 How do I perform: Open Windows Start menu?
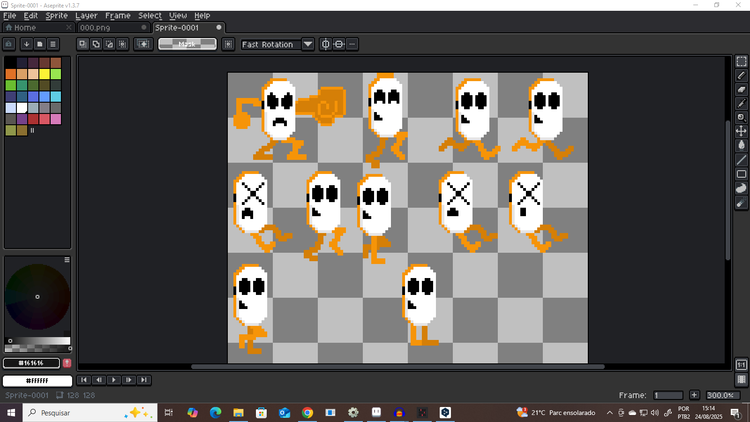[x=11, y=412]
